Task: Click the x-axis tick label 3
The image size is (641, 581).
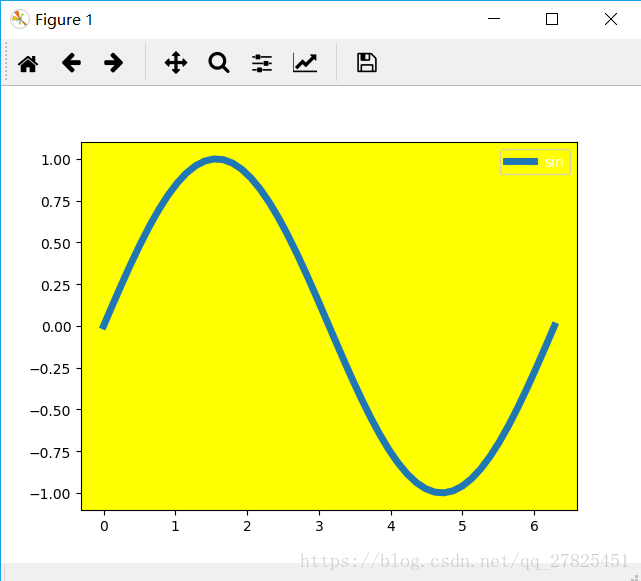Action: click(319, 526)
